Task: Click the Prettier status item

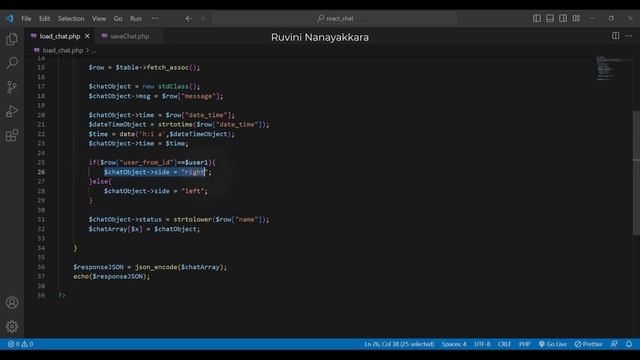Action: pos(588,344)
